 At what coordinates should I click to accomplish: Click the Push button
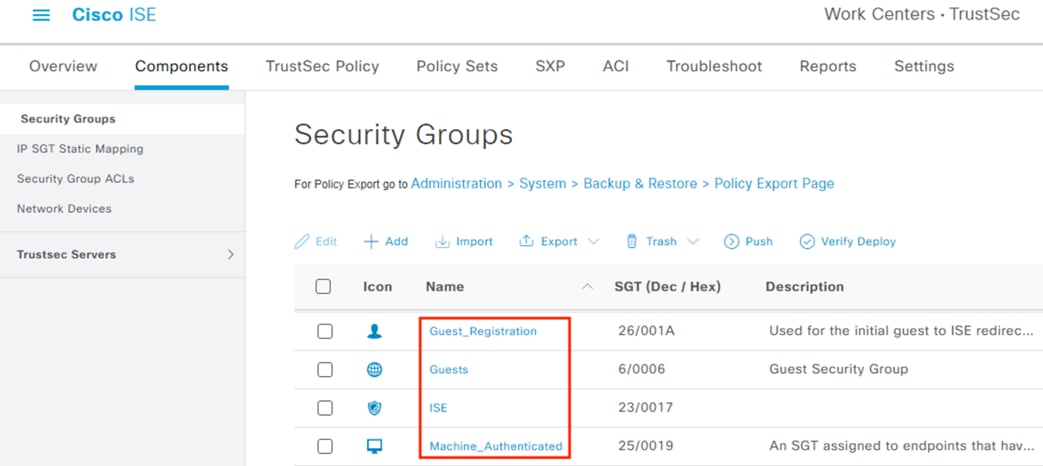coord(748,241)
